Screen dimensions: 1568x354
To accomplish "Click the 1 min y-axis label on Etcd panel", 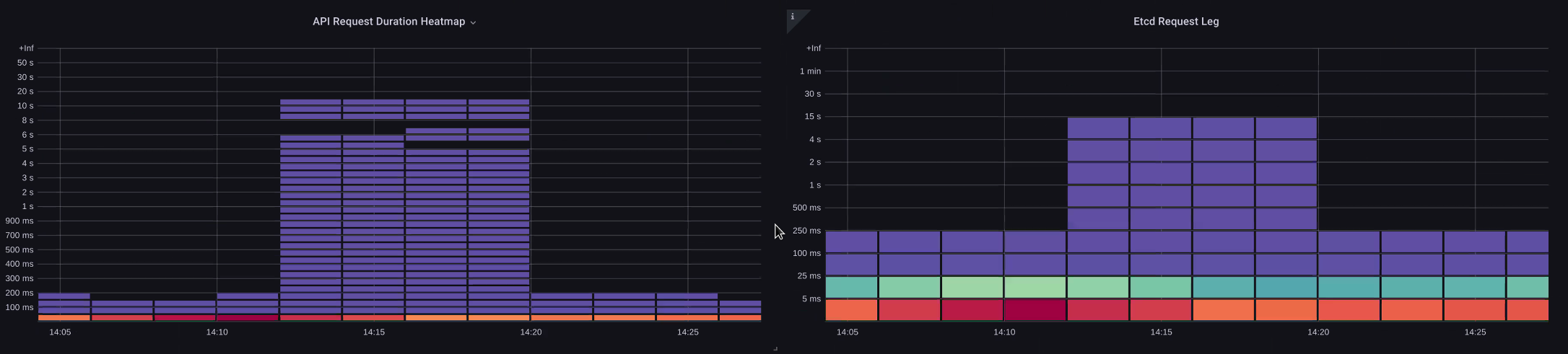I will (x=810, y=71).
